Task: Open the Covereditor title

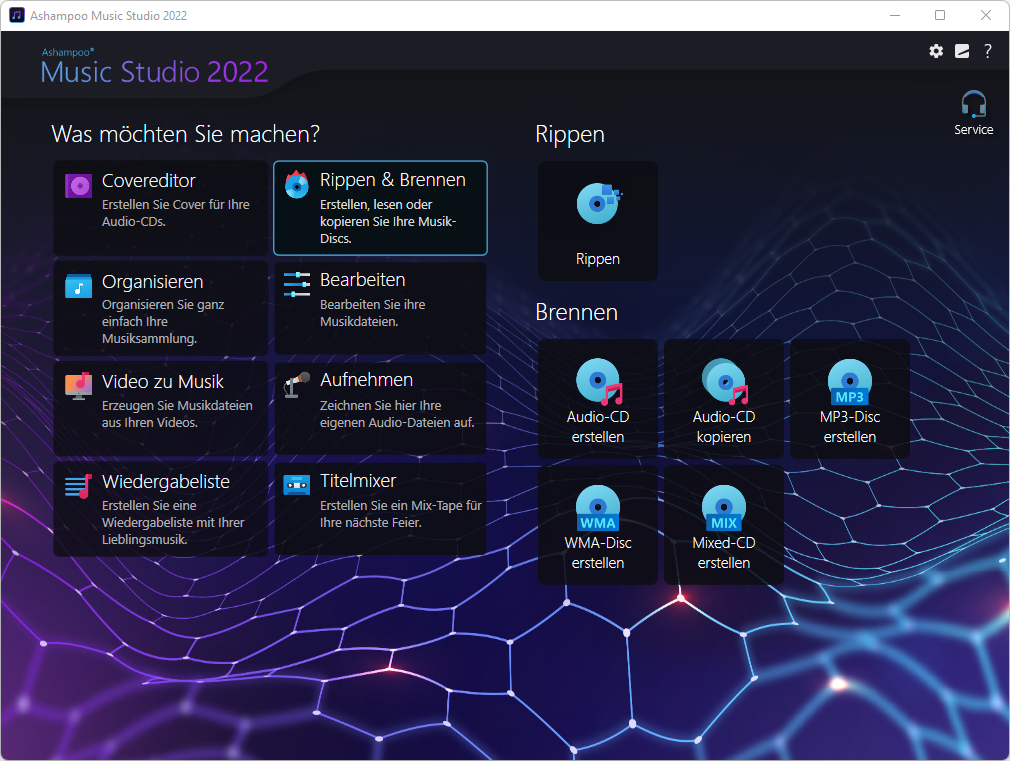Action: [x=149, y=181]
